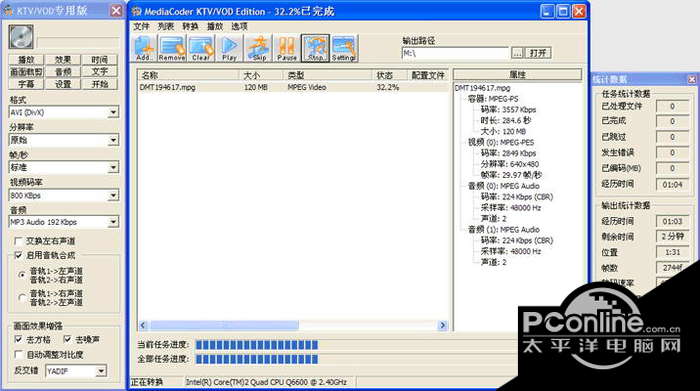Click the 分辨率: 640x480 property row

coord(510,164)
